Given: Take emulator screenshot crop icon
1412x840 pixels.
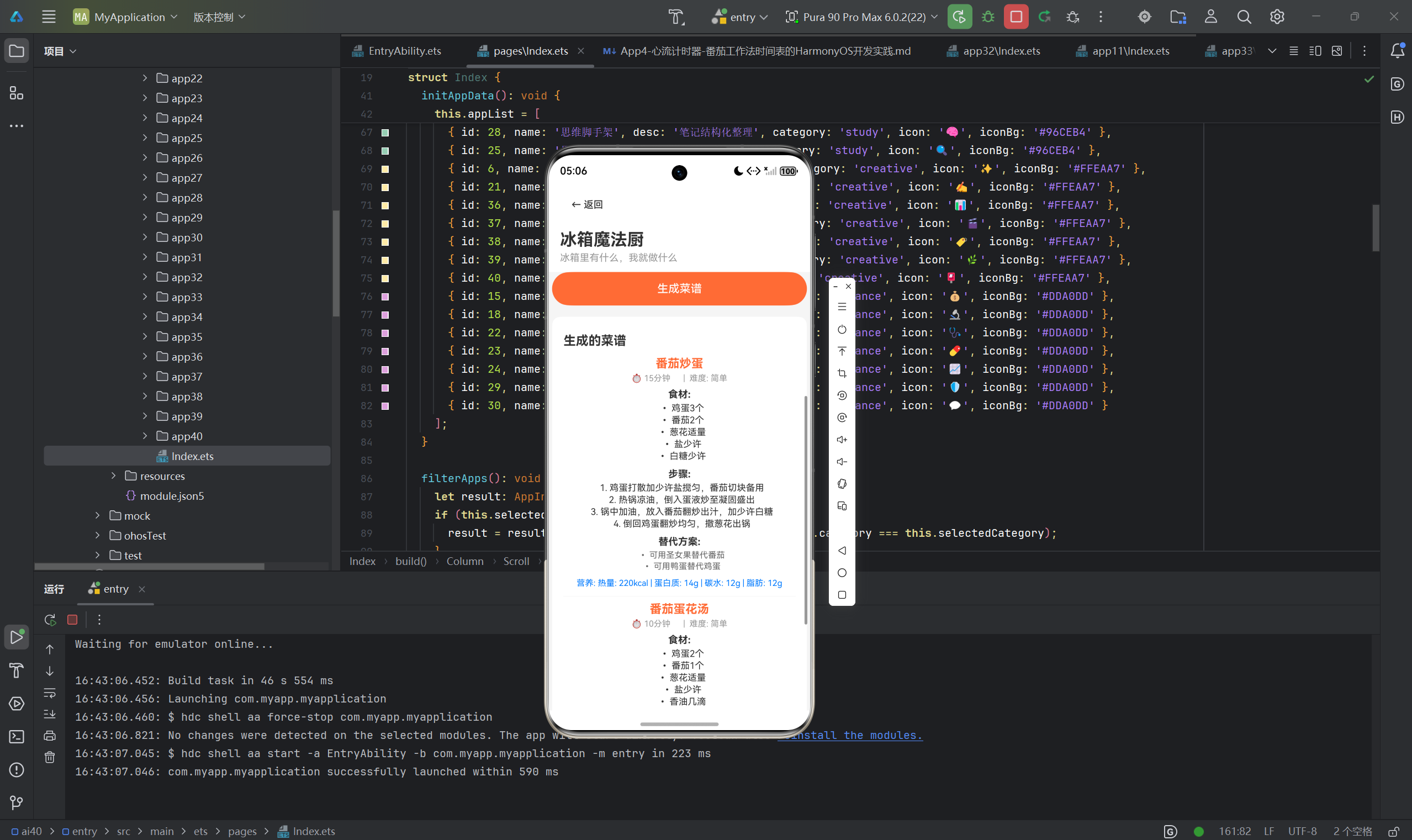Looking at the screenshot, I should (x=842, y=373).
